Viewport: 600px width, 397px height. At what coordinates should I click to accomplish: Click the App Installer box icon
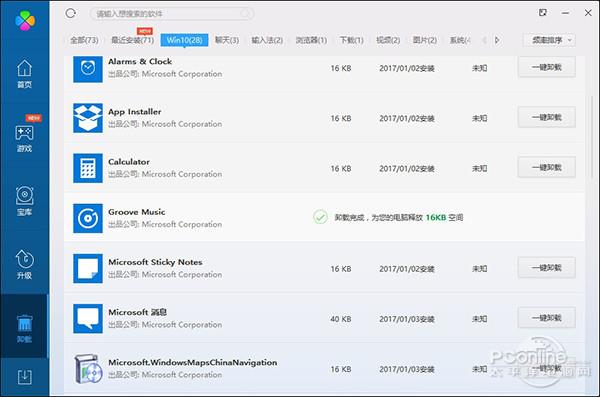[88, 118]
